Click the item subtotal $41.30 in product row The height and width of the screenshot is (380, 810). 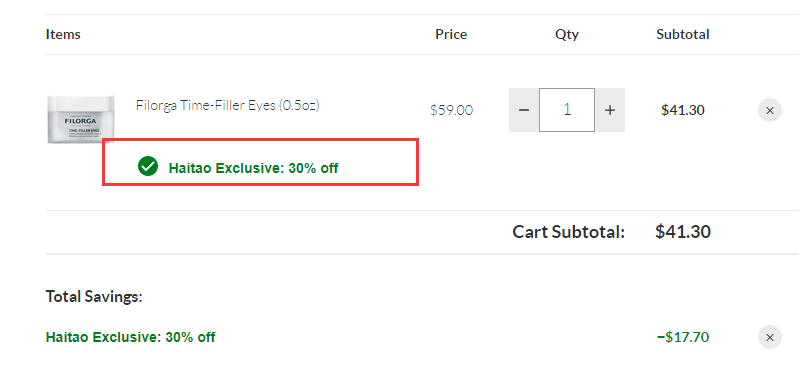(x=682, y=110)
